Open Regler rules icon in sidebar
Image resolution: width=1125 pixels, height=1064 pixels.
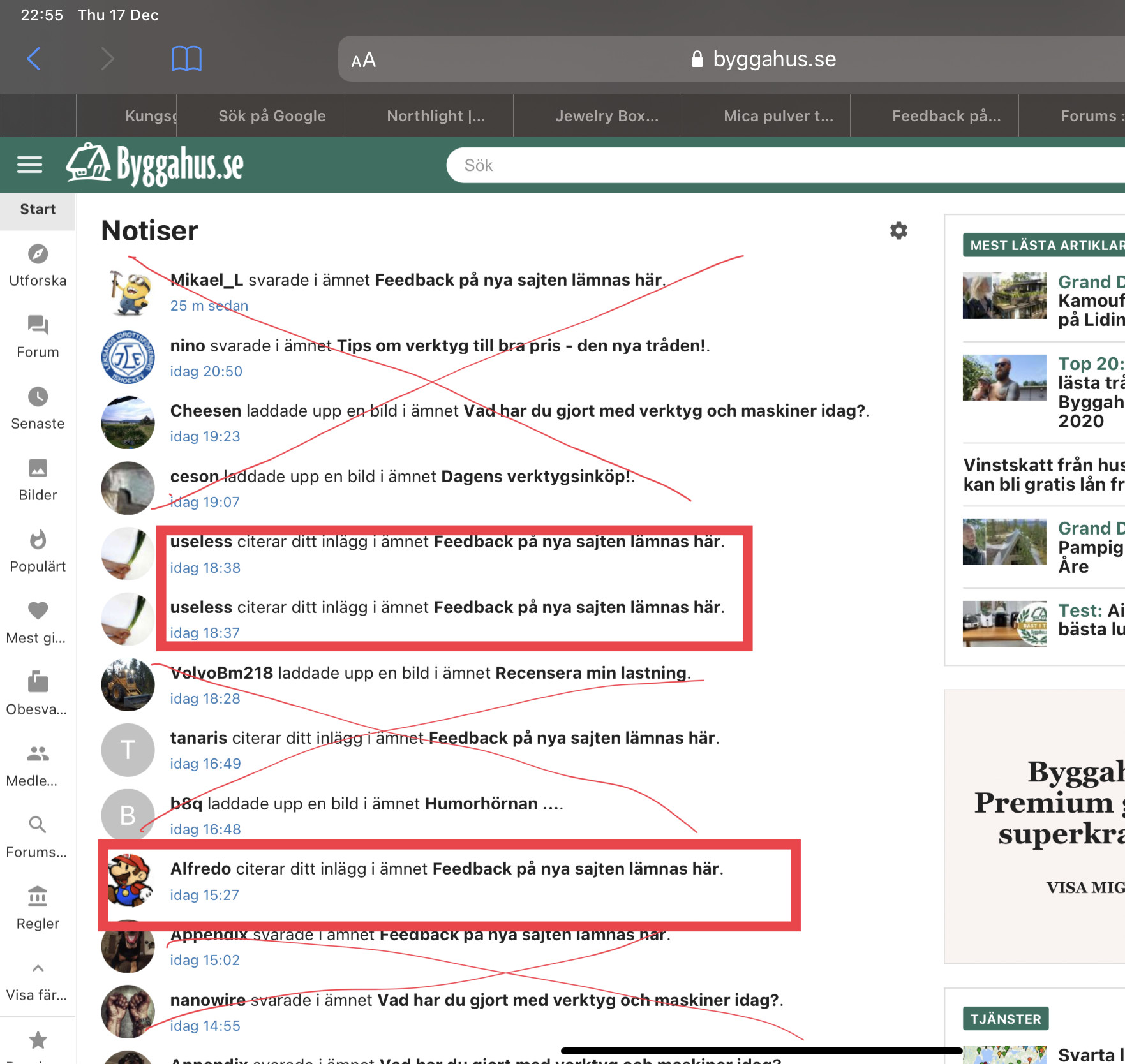click(38, 897)
